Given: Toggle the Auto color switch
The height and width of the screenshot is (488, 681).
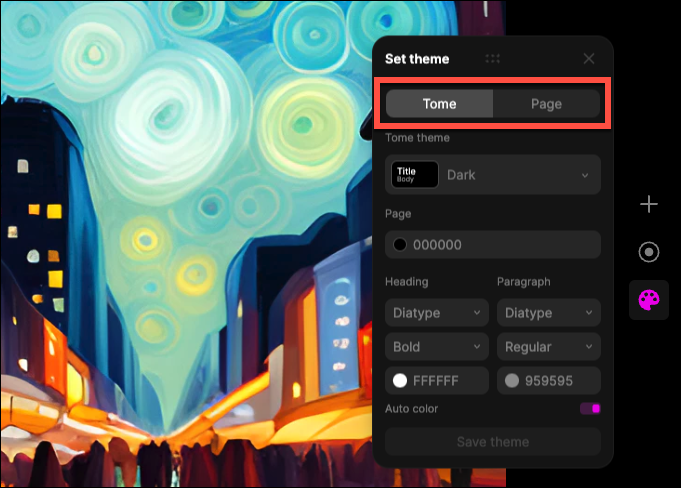Looking at the screenshot, I should [x=590, y=409].
